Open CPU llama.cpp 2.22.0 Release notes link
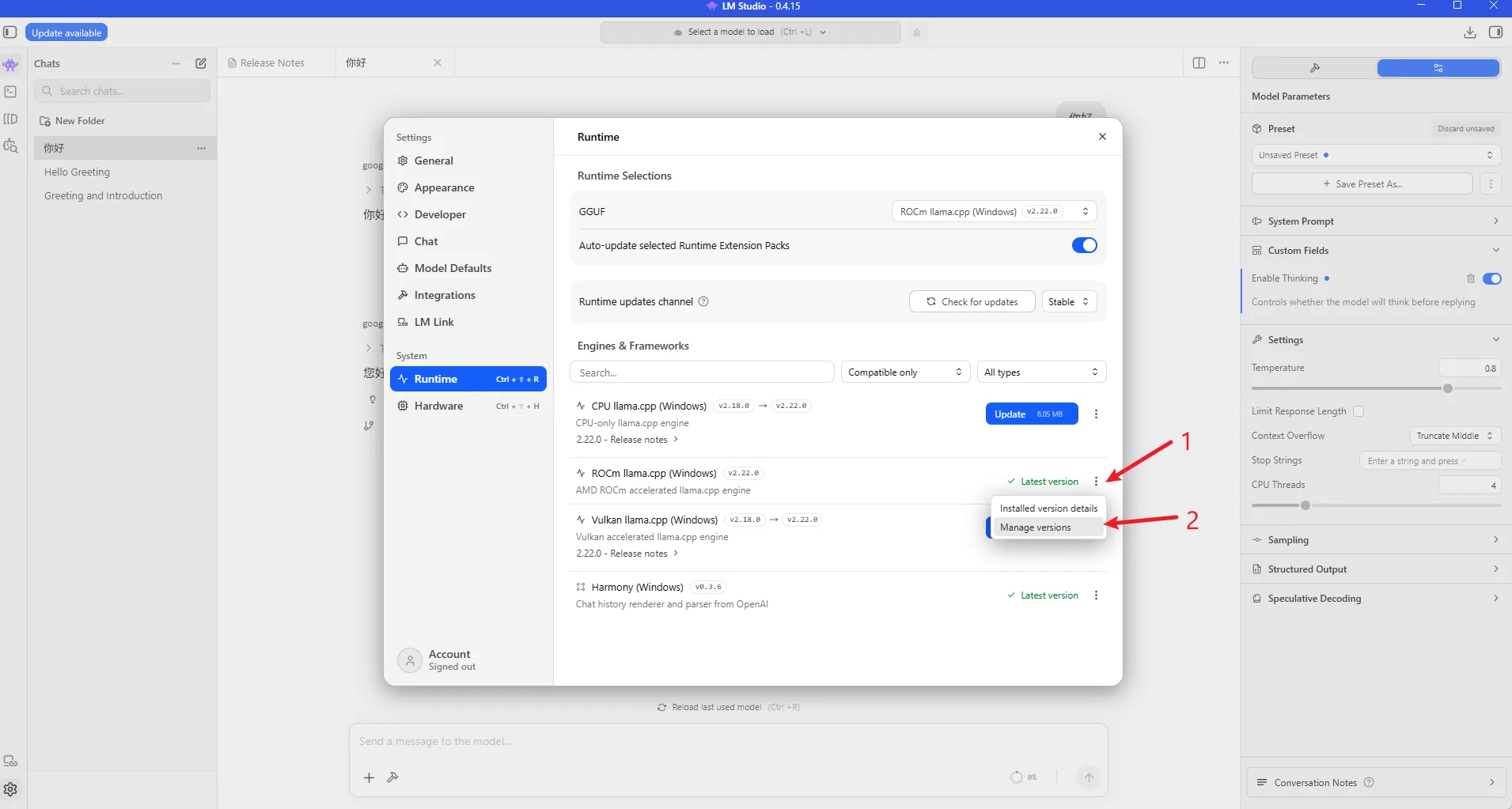This screenshot has height=809, width=1512. point(627,440)
